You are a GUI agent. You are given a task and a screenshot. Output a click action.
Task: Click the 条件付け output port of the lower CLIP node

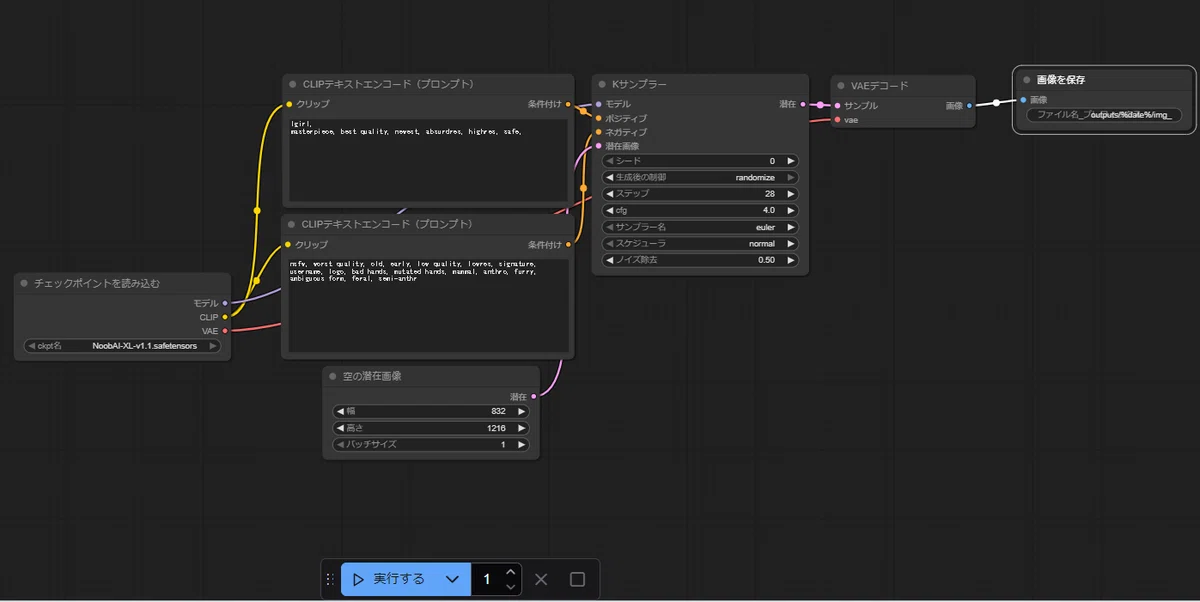[x=568, y=244]
